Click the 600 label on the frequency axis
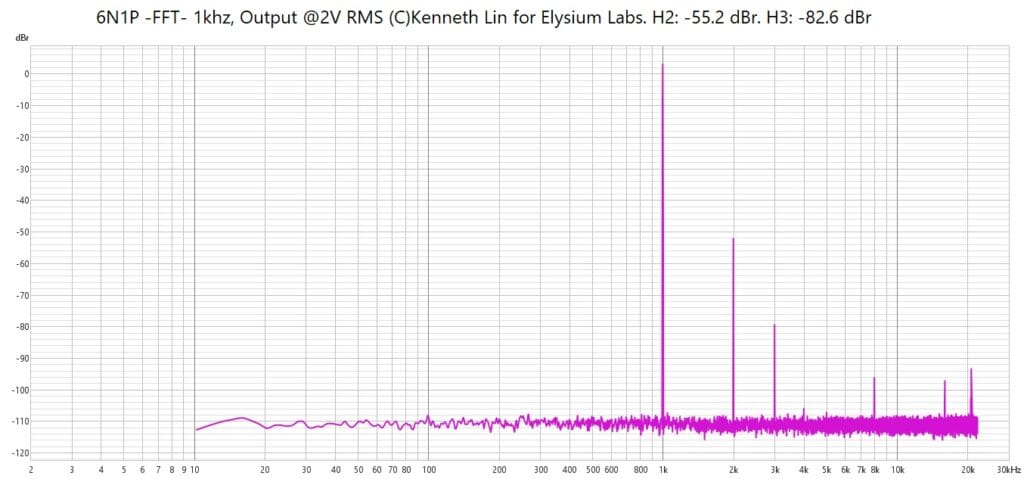Screen dimensions: 1024x479 [x=611, y=470]
